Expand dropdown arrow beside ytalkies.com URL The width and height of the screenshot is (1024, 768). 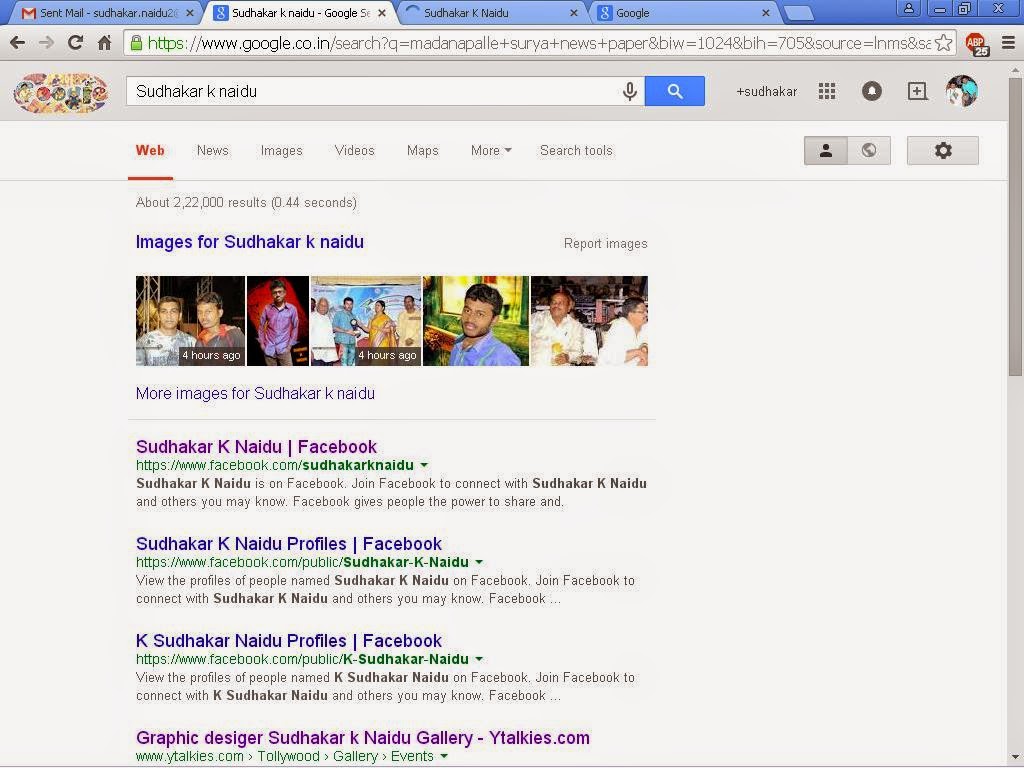pos(444,756)
